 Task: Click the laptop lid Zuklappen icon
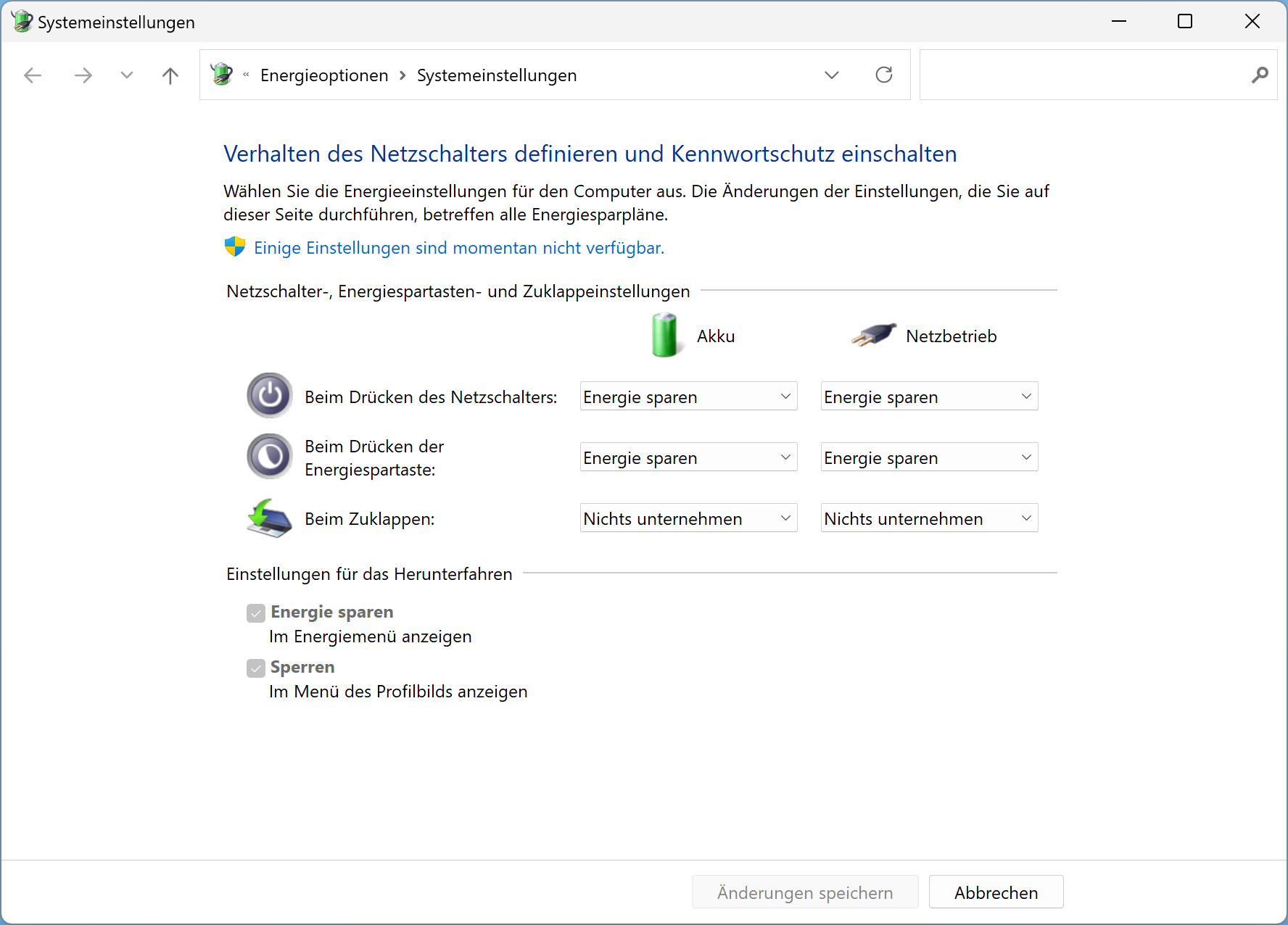(x=270, y=518)
